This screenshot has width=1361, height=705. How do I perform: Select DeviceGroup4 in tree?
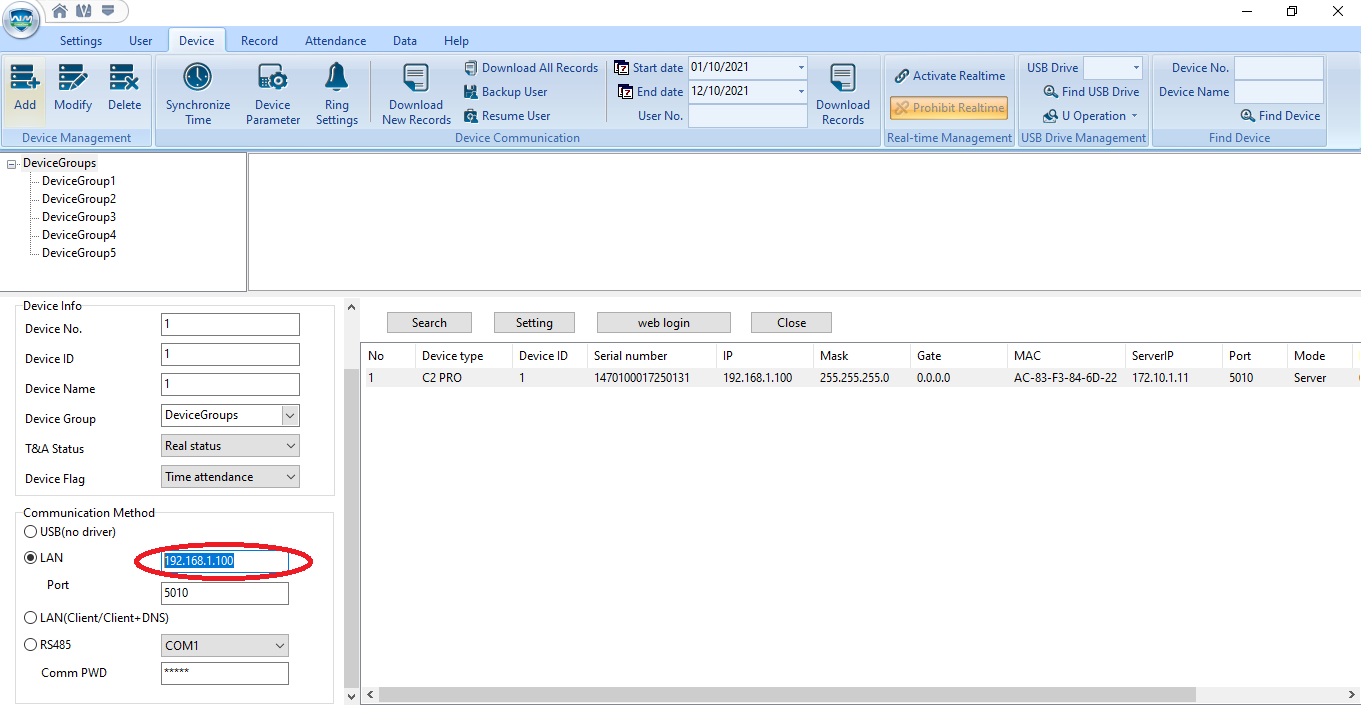point(79,235)
